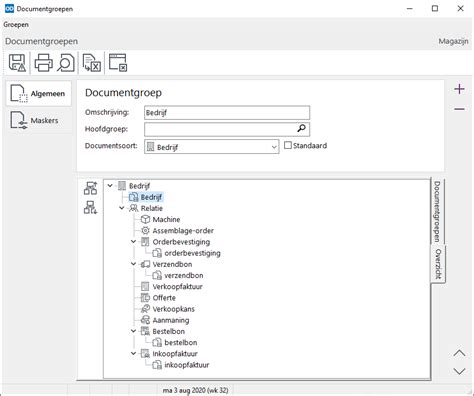This screenshot has width=474, height=396.
Task: Click the move down arrow icon
Action: click(x=459, y=371)
